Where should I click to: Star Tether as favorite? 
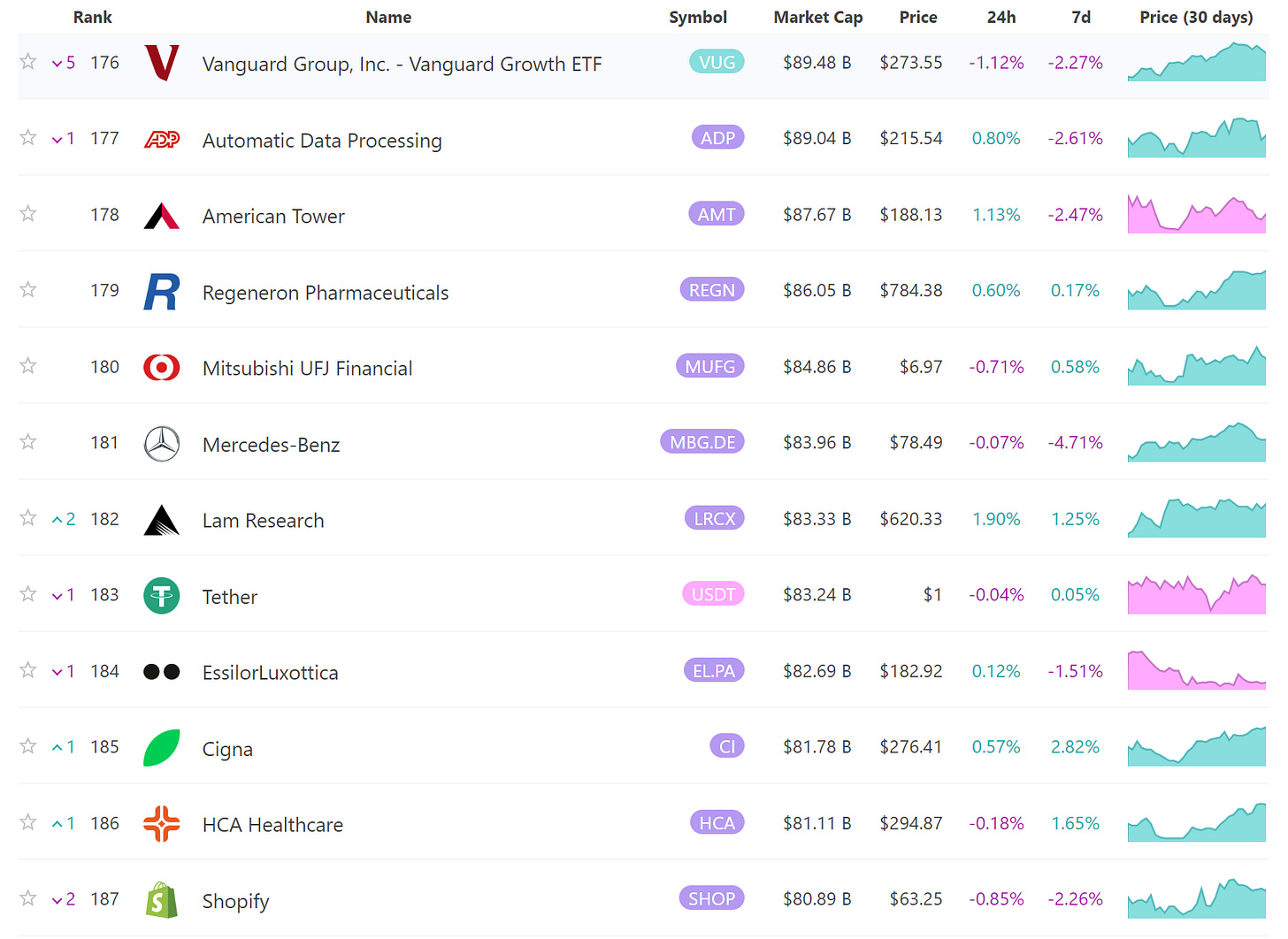pyautogui.click(x=28, y=593)
